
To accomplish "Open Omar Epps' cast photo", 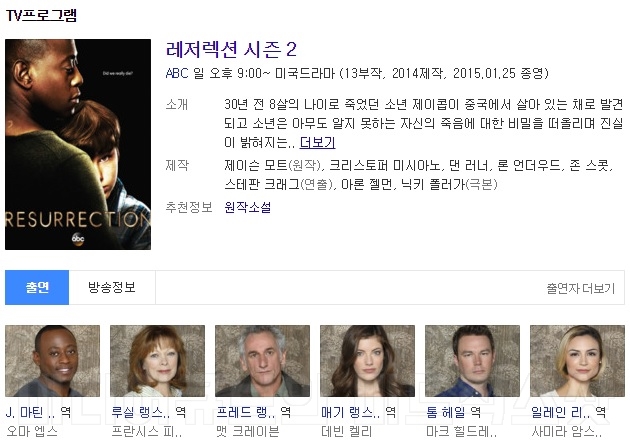I will click(53, 361).
